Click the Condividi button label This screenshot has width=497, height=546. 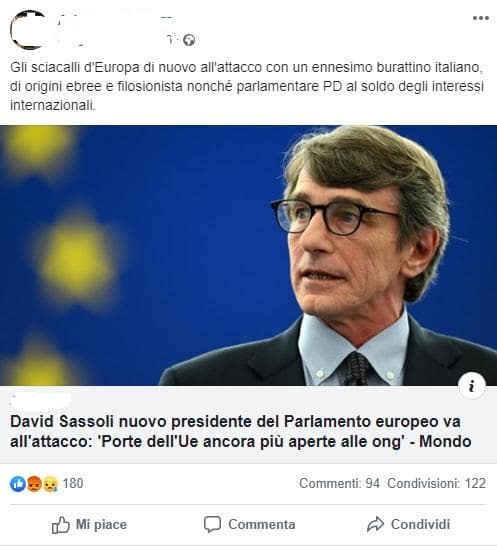point(420,524)
